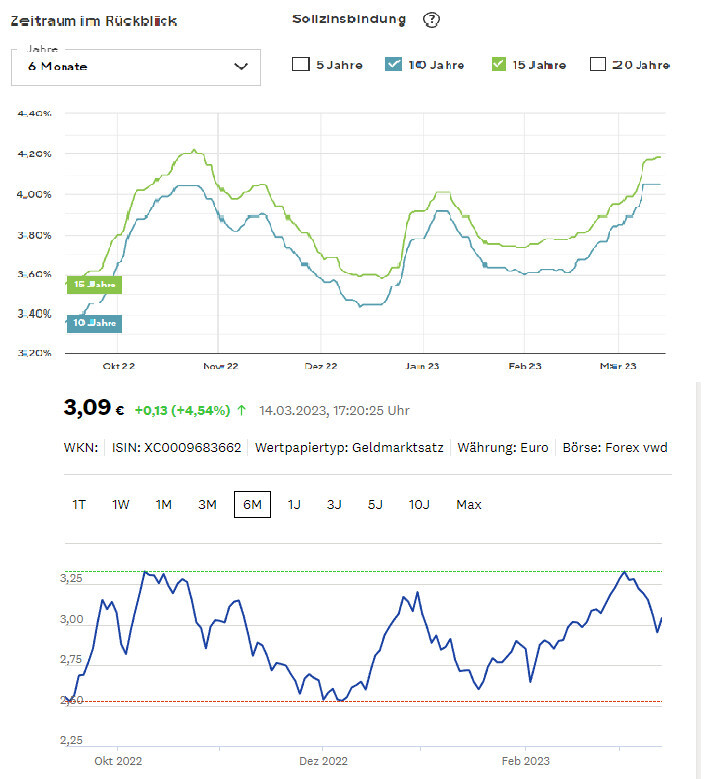Click the Sollzinsbindung help question mark icon

(431, 20)
